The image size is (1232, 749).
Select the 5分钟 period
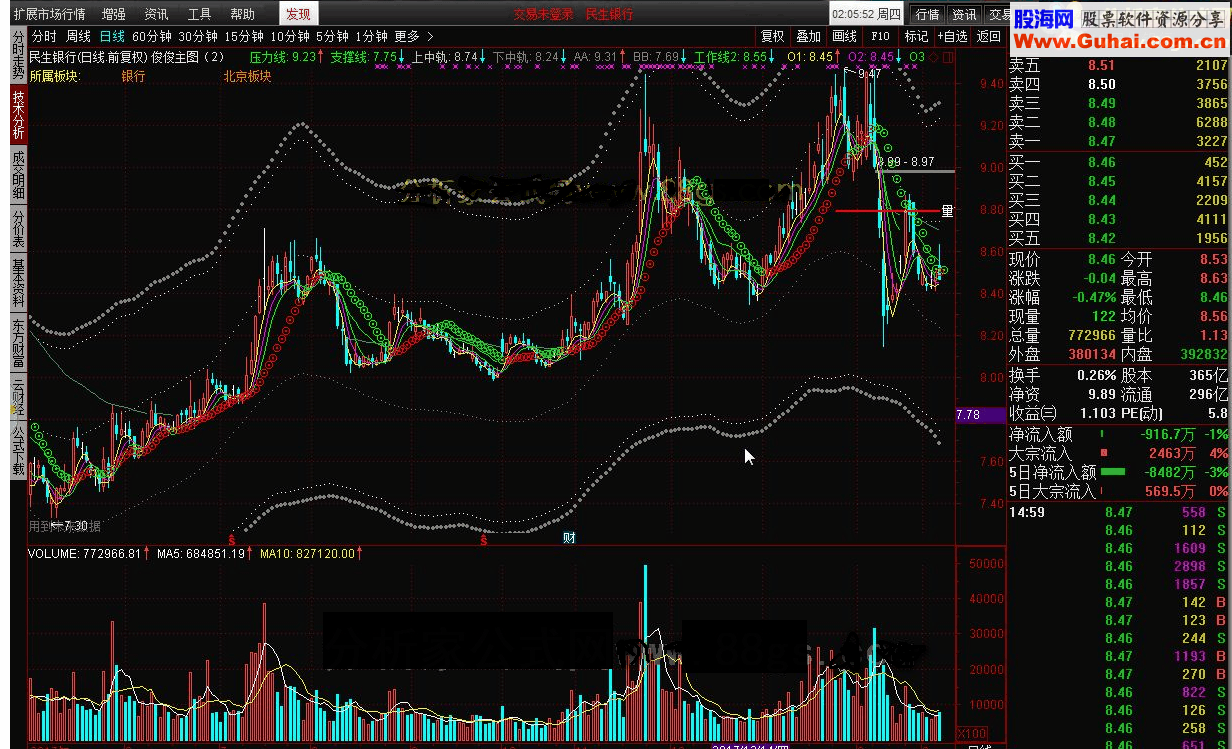tap(332, 36)
